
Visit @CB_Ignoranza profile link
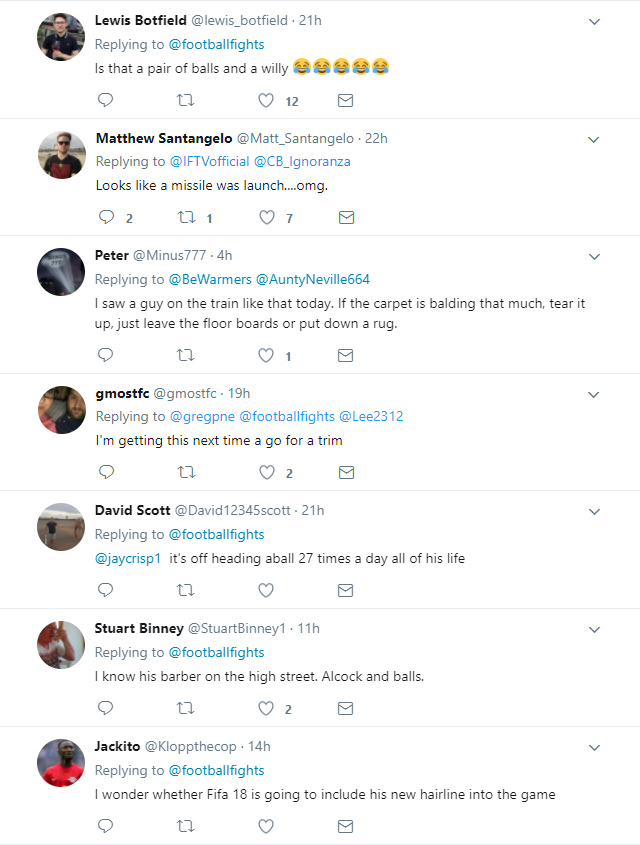coord(302,161)
